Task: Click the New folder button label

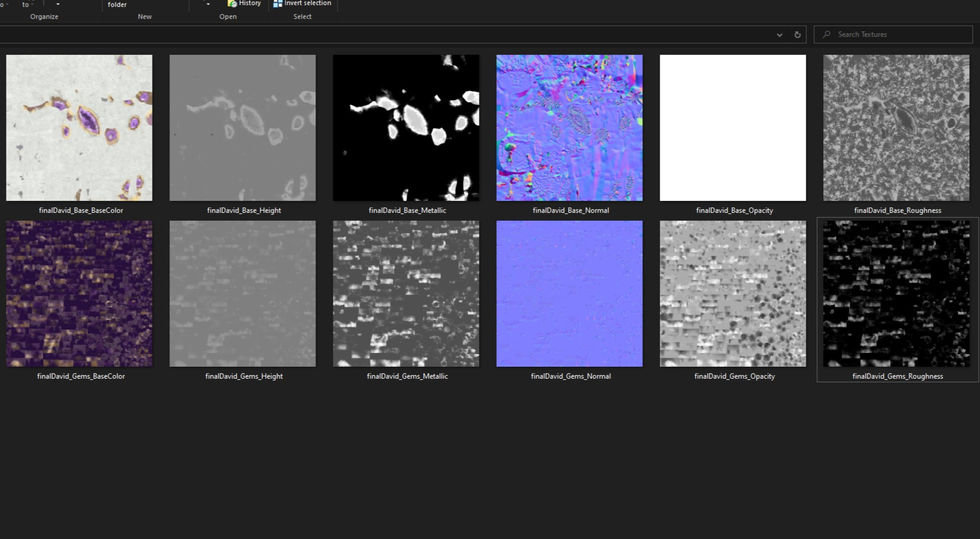Action: point(117,4)
